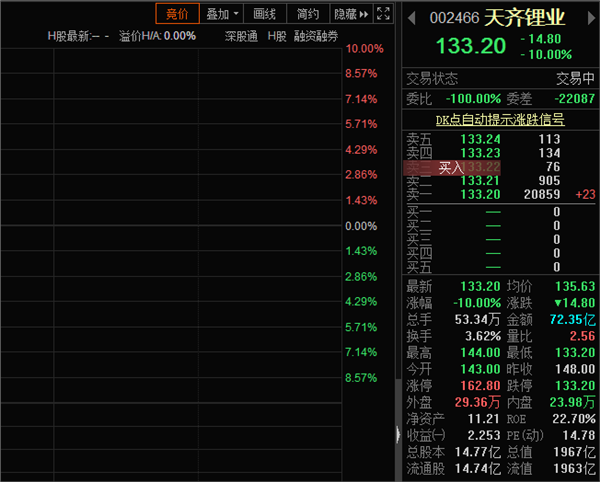This screenshot has height=482, width=600.
Task: Click the 委差 value -22087
Action: [575, 99]
